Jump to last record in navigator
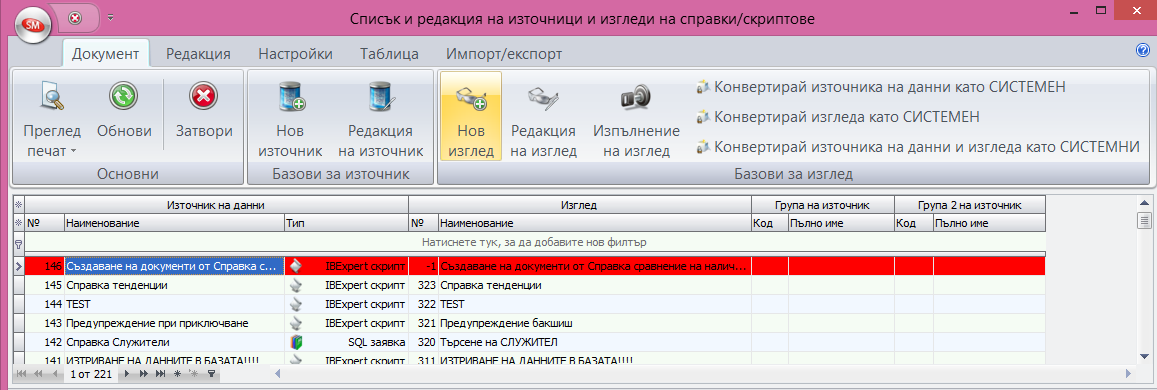Viewport: 1157px width, 390px height. pos(159,375)
